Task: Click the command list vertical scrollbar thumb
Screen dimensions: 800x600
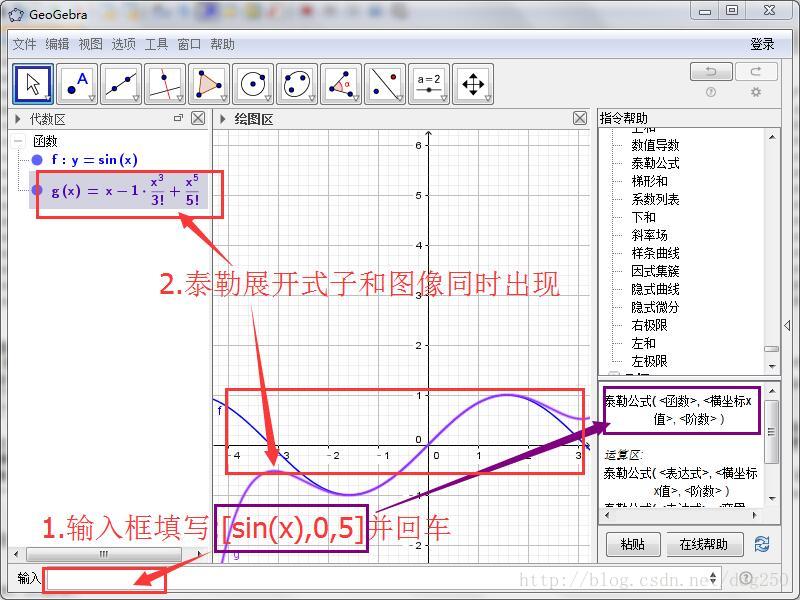Action: click(772, 349)
